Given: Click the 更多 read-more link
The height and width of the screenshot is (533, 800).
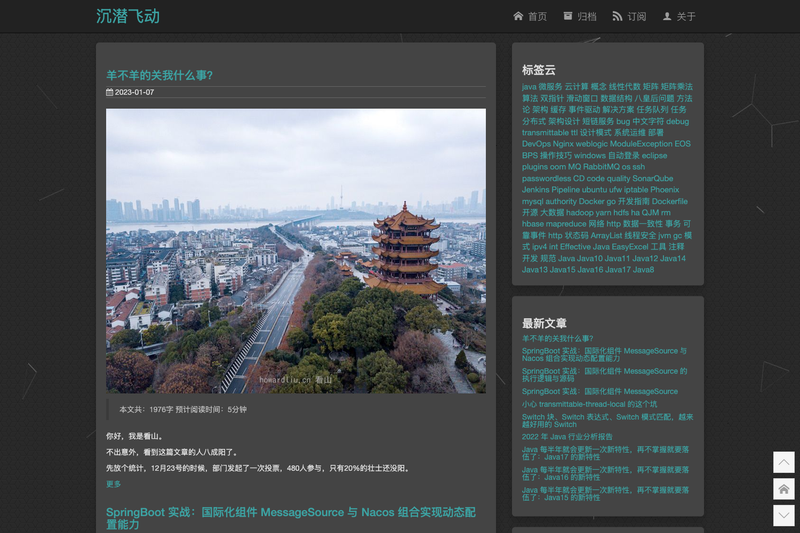Looking at the screenshot, I should pos(113,484).
